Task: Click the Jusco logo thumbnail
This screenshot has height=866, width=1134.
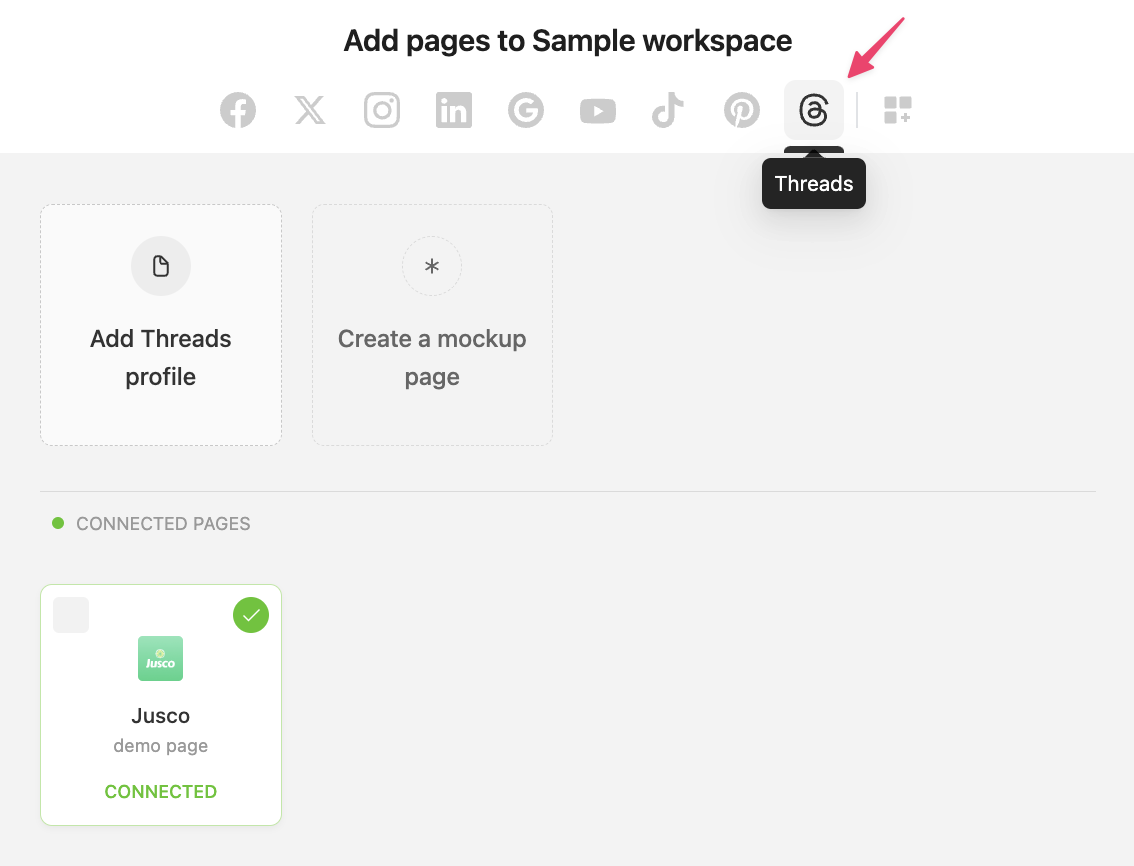Action: click(x=160, y=659)
